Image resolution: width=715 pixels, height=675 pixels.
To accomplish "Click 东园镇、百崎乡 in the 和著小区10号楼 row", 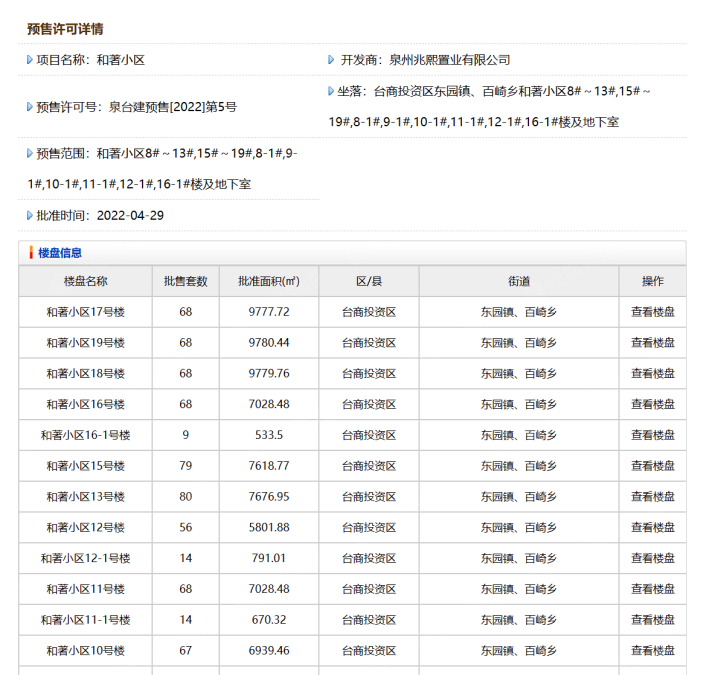I will pos(519,650).
